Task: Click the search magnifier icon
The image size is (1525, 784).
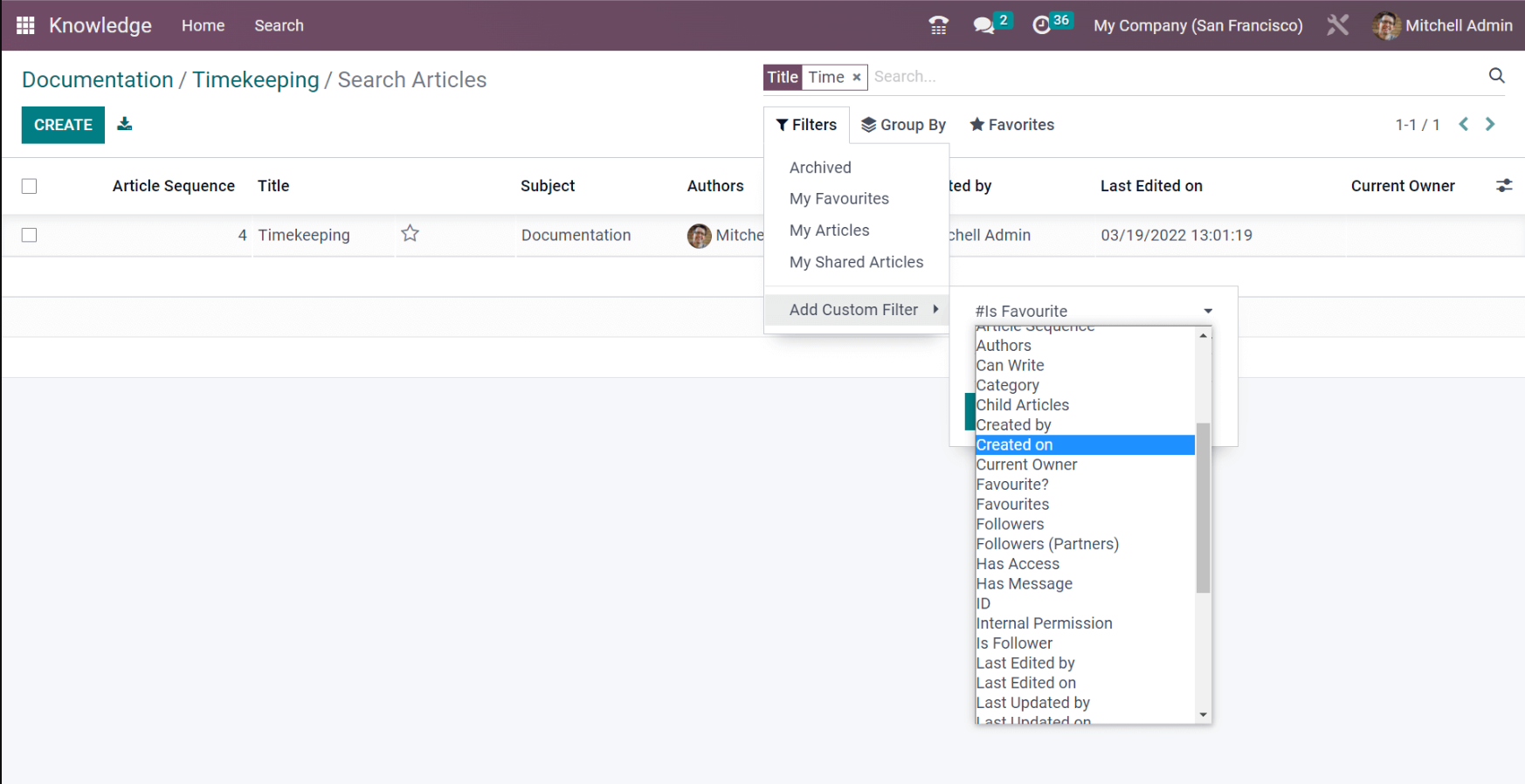Action: [1496, 76]
